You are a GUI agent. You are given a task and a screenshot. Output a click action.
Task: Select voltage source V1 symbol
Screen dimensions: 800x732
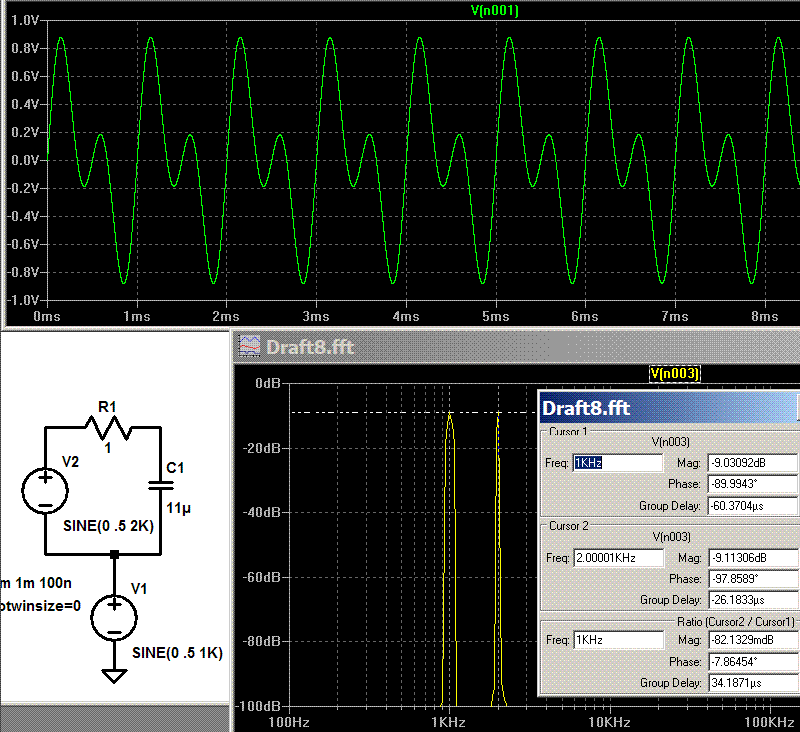tap(114, 617)
